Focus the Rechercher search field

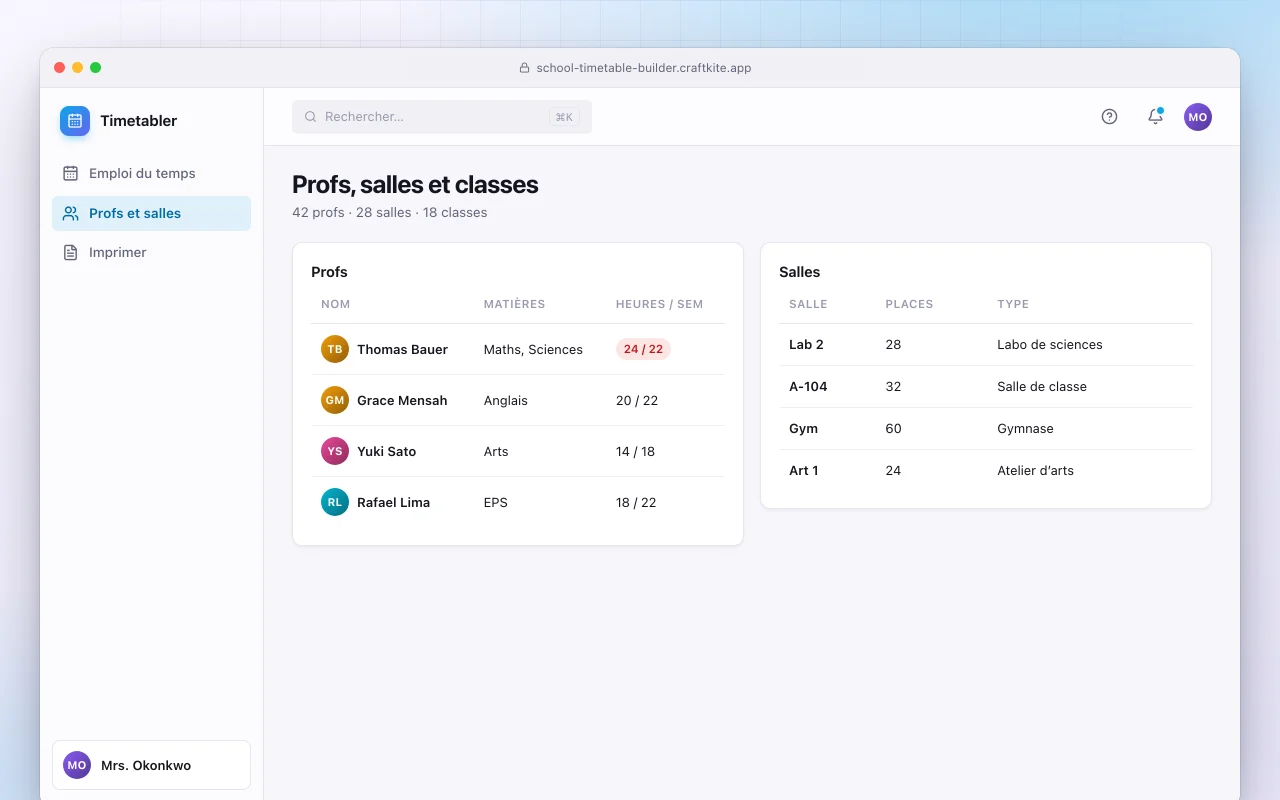pyautogui.click(x=442, y=117)
